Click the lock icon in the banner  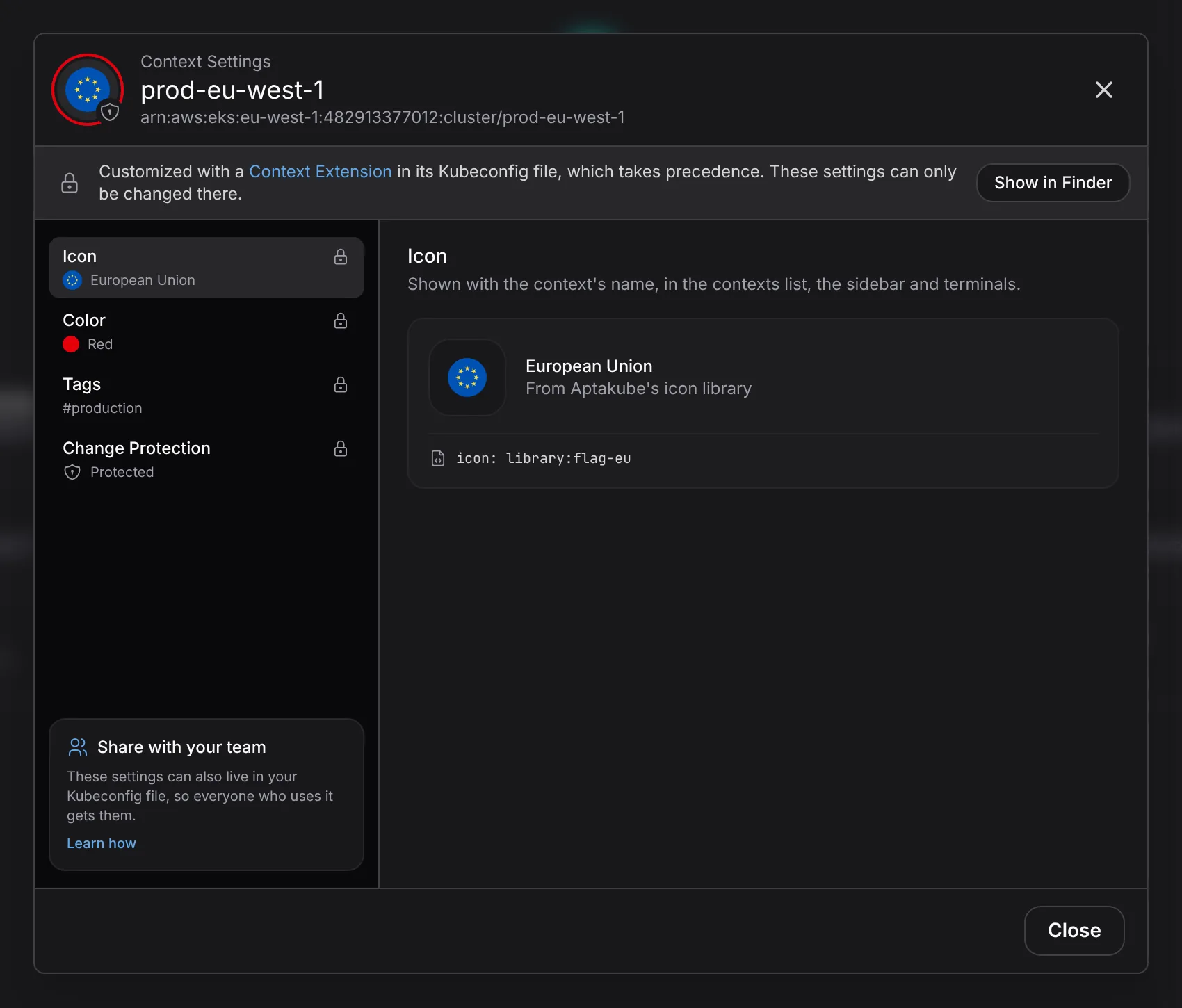(x=70, y=183)
